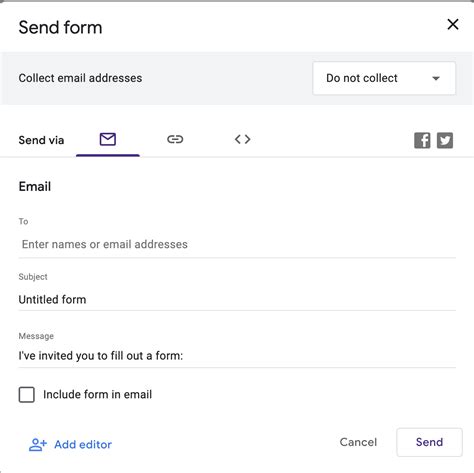Cancel sending the form

pyautogui.click(x=358, y=442)
